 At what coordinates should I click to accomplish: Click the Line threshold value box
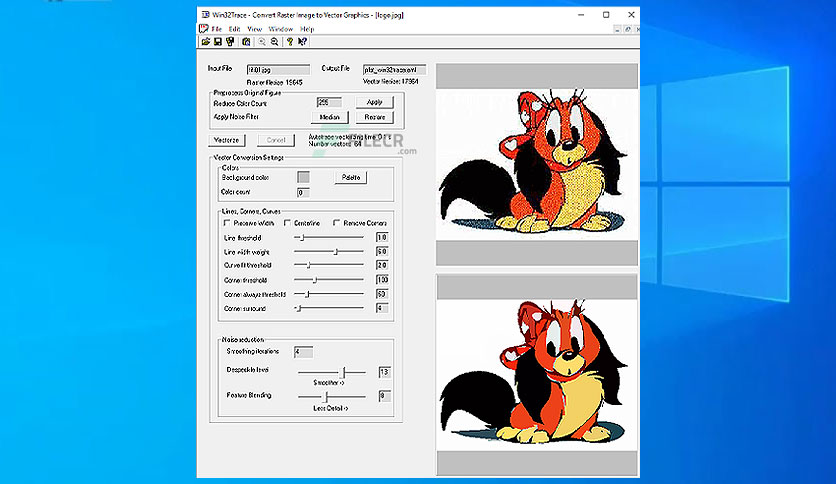[382, 238]
